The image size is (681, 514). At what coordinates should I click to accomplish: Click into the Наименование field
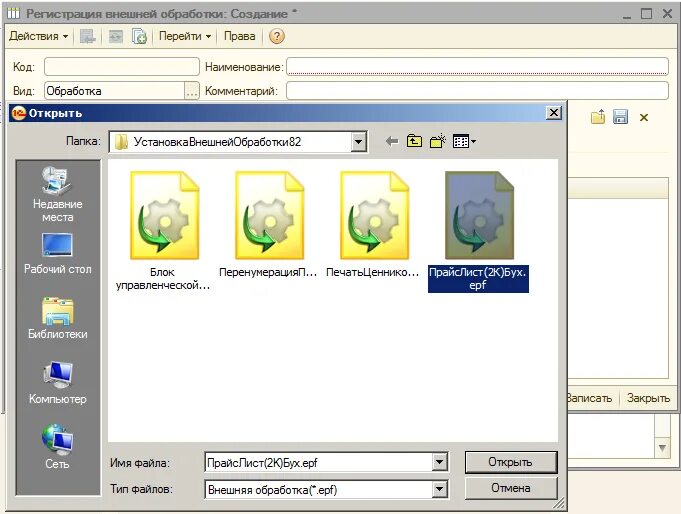click(477, 67)
